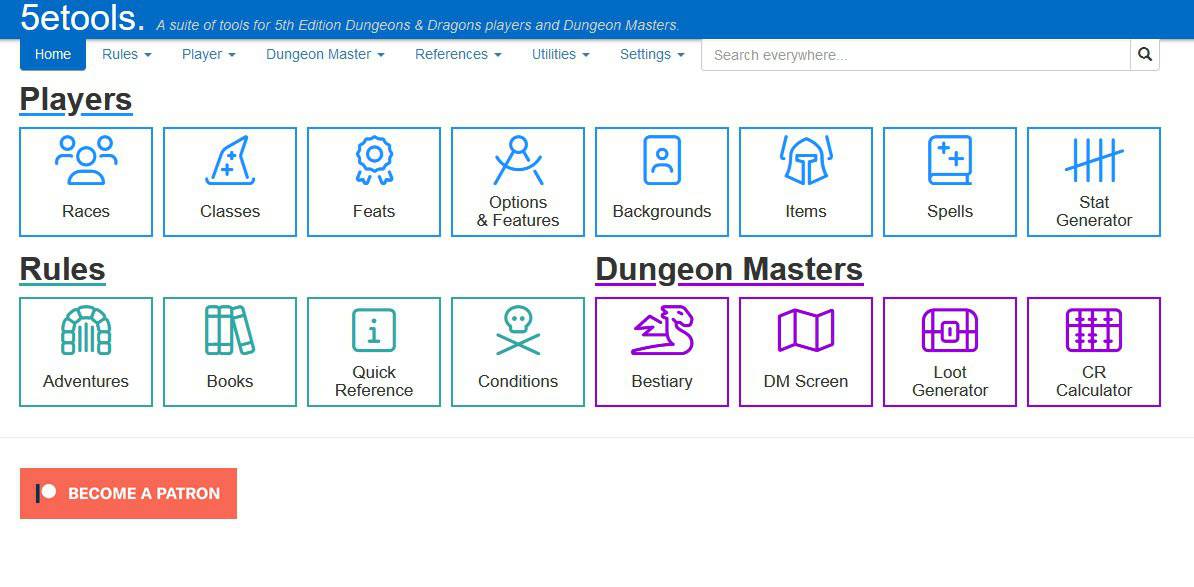Image resolution: width=1194 pixels, height=587 pixels.
Task: Click the Bestiary dragon icon
Action: click(x=662, y=331)
